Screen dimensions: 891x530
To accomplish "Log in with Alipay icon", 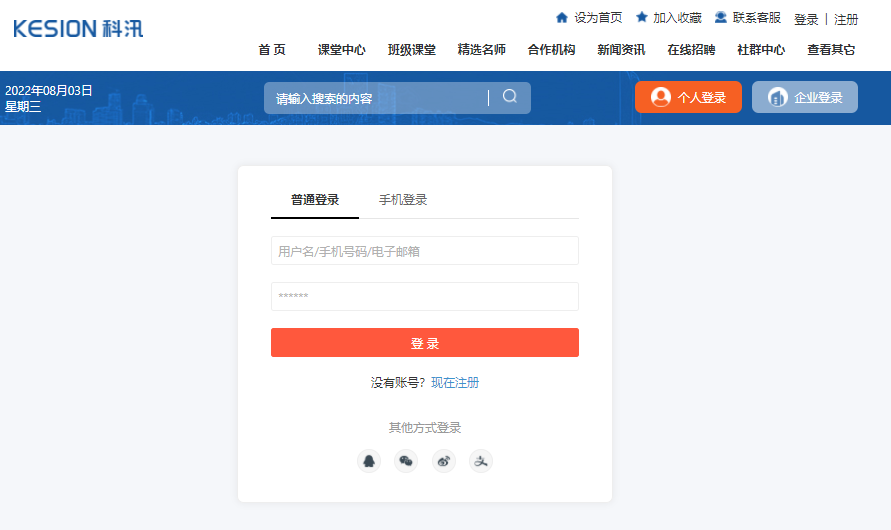I will [x=481, y=461].
